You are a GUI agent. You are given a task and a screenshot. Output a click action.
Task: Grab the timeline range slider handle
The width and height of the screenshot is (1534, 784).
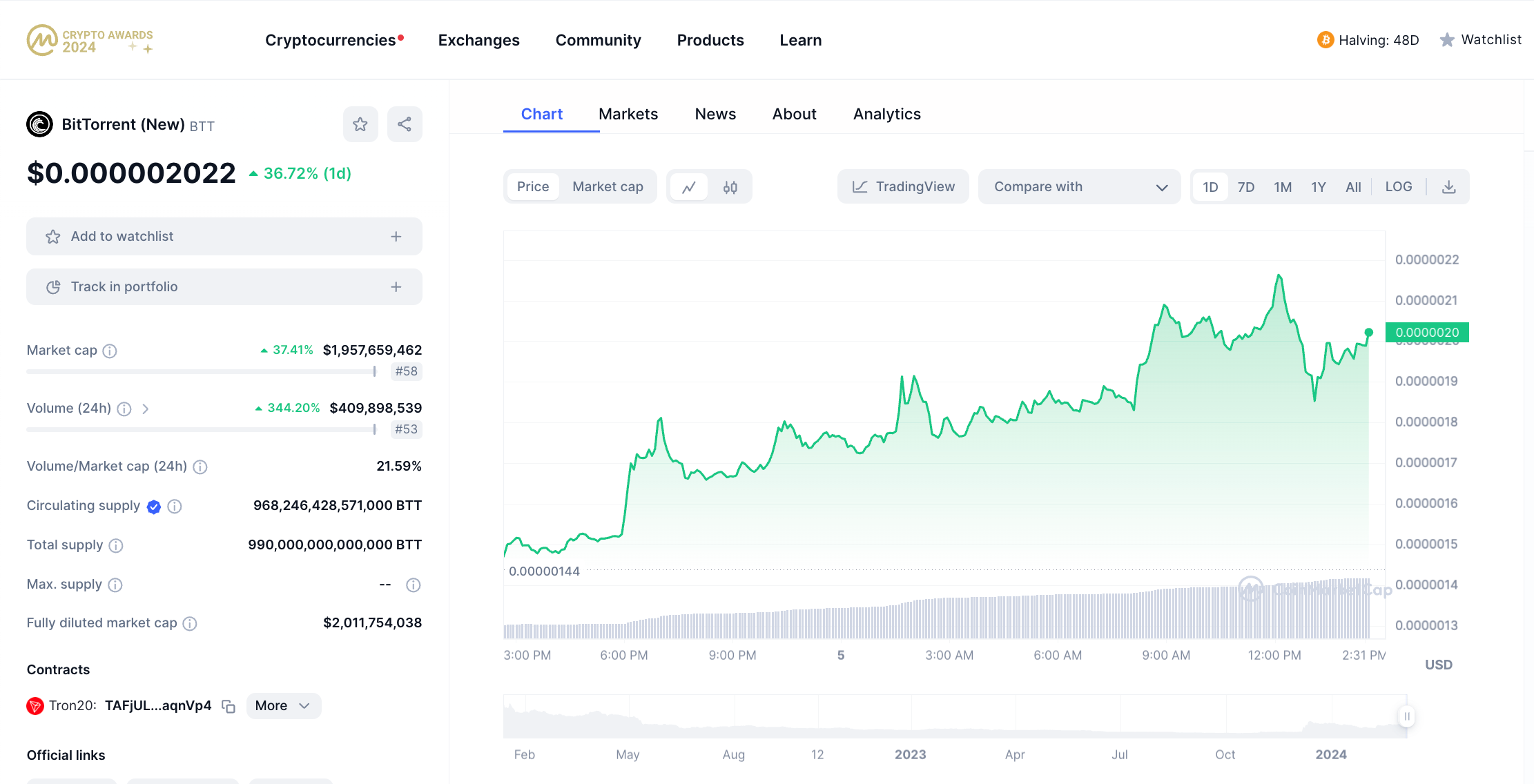[x=1406, y=716]
